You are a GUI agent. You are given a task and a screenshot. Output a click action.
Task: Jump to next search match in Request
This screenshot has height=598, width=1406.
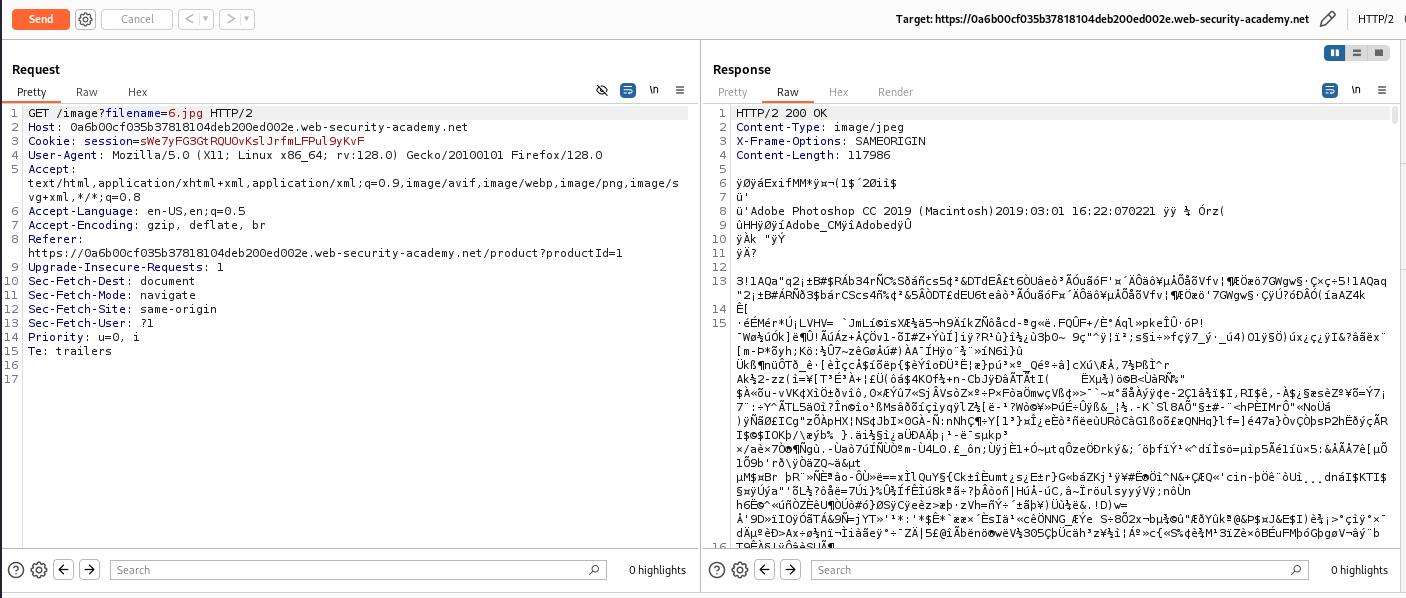click(89, 570)
